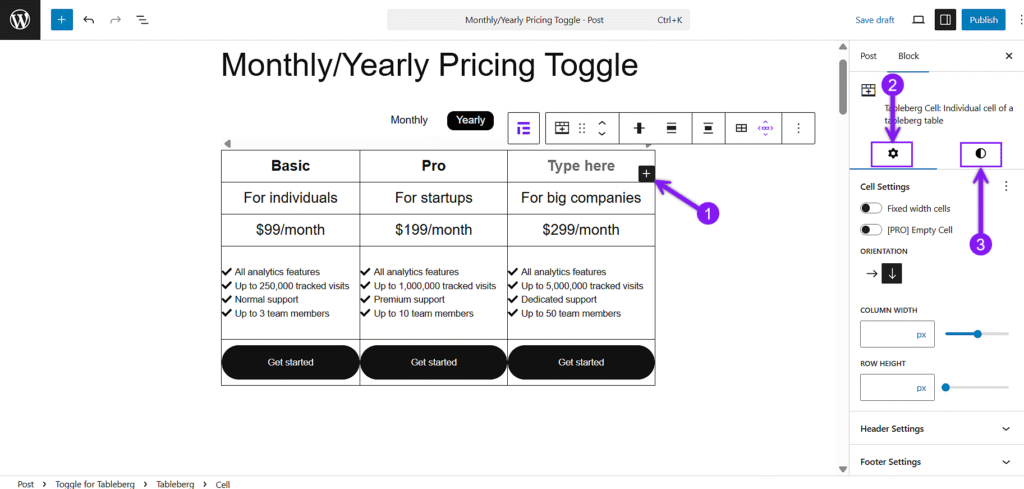Toggle the [PRO] Empty Cell switch

pos(871,230)
